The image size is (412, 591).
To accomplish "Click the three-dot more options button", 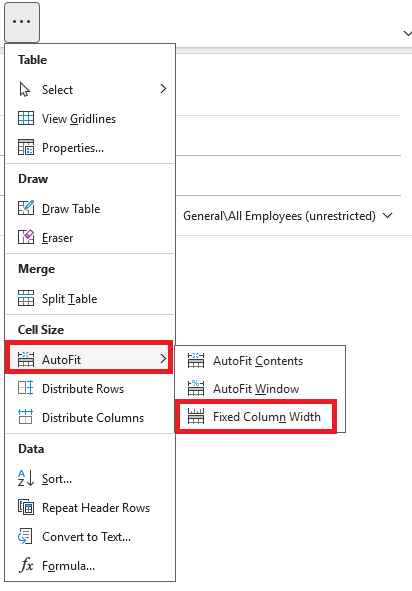I will (x=22, y=22).
